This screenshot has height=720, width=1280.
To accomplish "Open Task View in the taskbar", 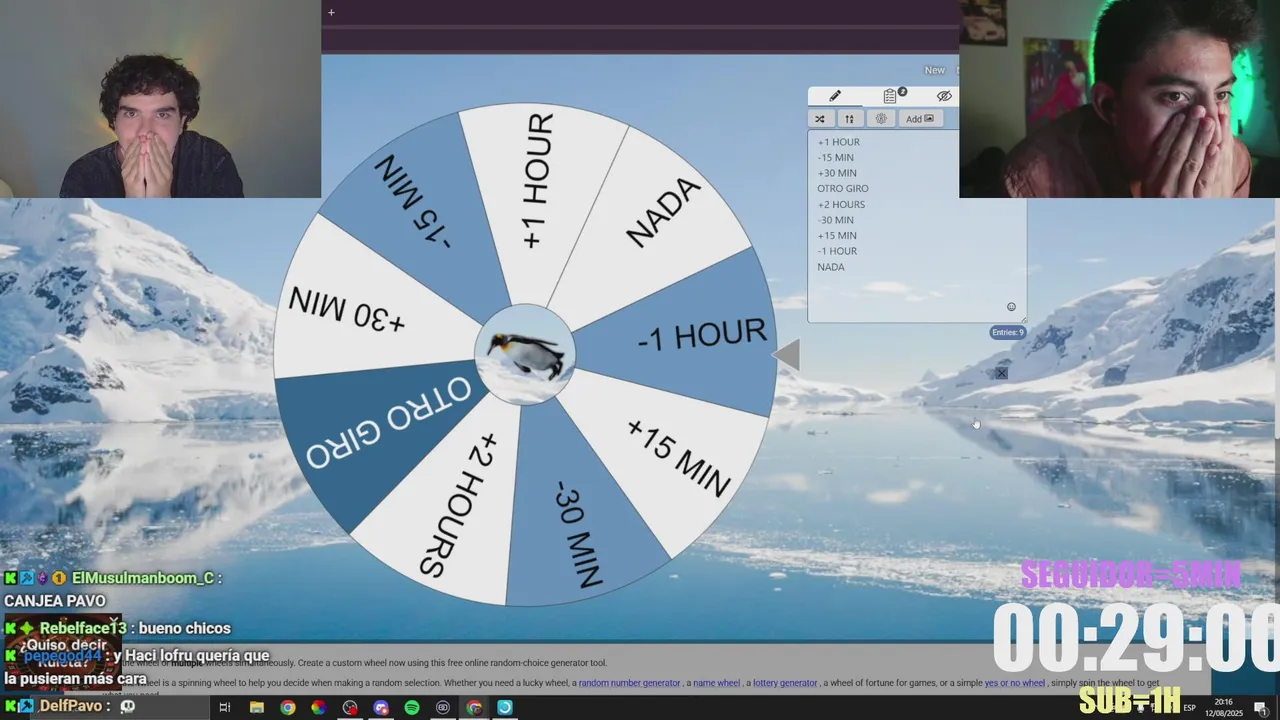I will pyautogui.click(x=225, y=707).
